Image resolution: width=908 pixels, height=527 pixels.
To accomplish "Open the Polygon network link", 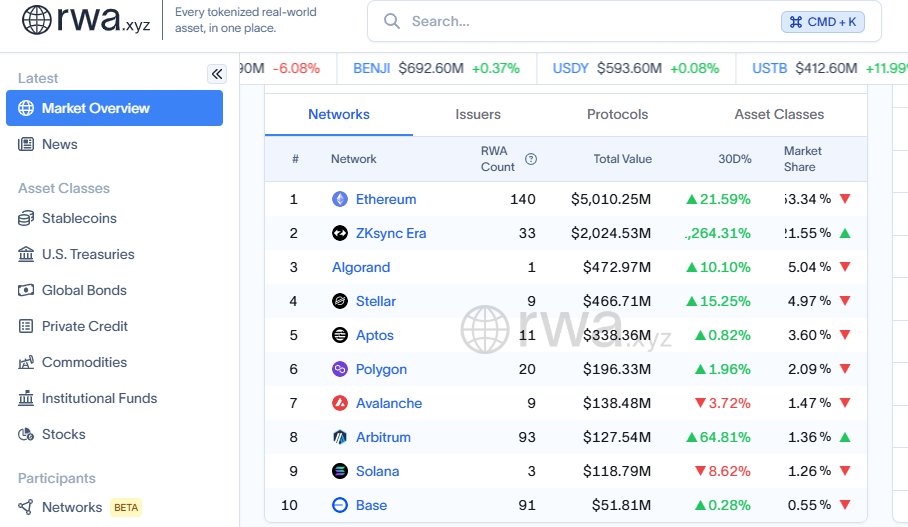I will click(381, 369).
